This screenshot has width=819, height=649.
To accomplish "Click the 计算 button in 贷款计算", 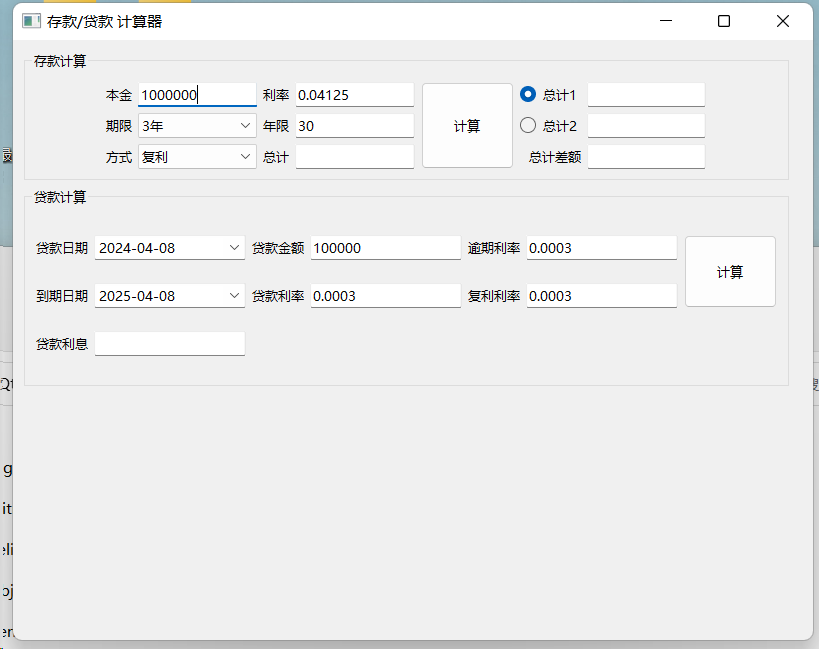I will [730, 272].
